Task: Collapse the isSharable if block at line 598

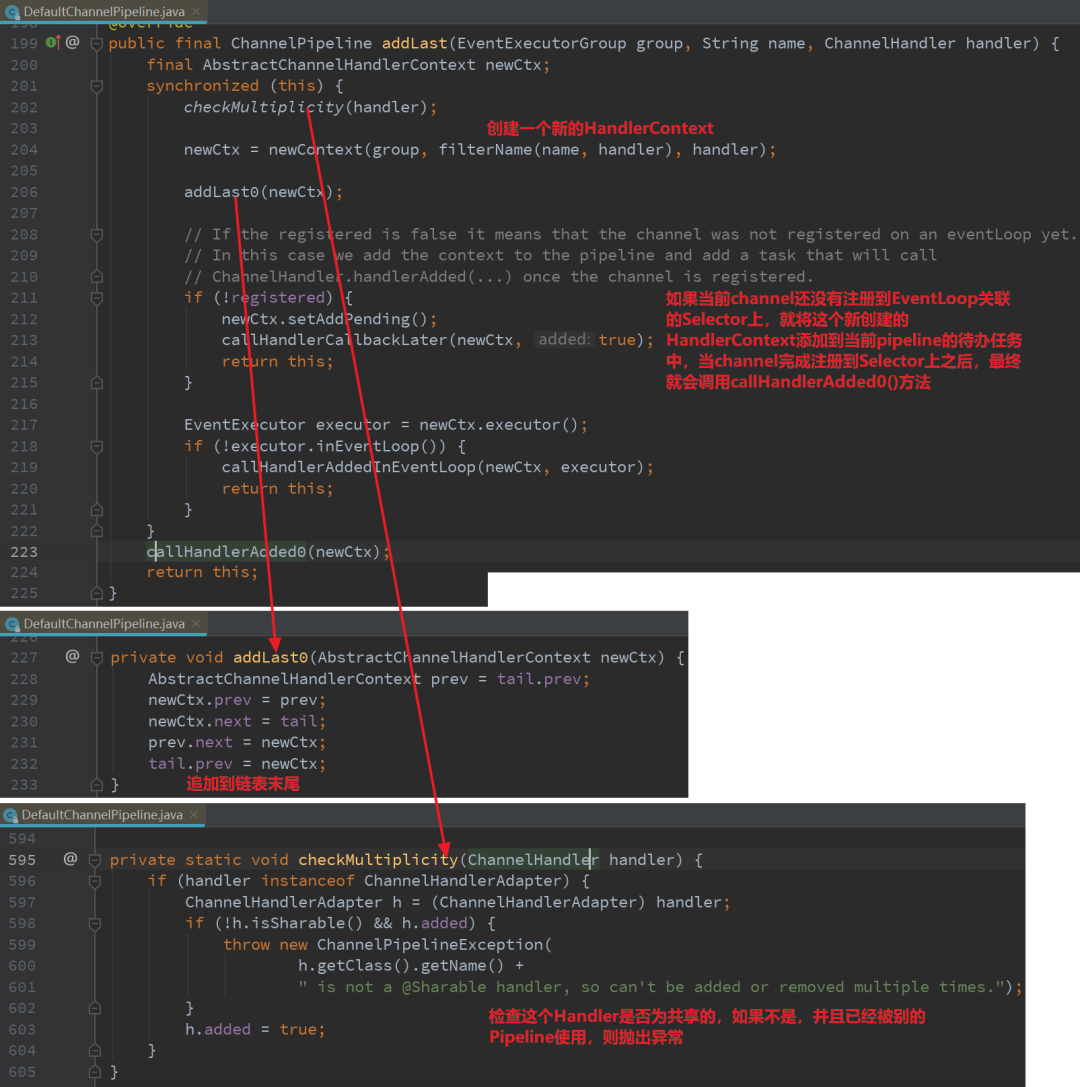Action: tap(95, 923)
